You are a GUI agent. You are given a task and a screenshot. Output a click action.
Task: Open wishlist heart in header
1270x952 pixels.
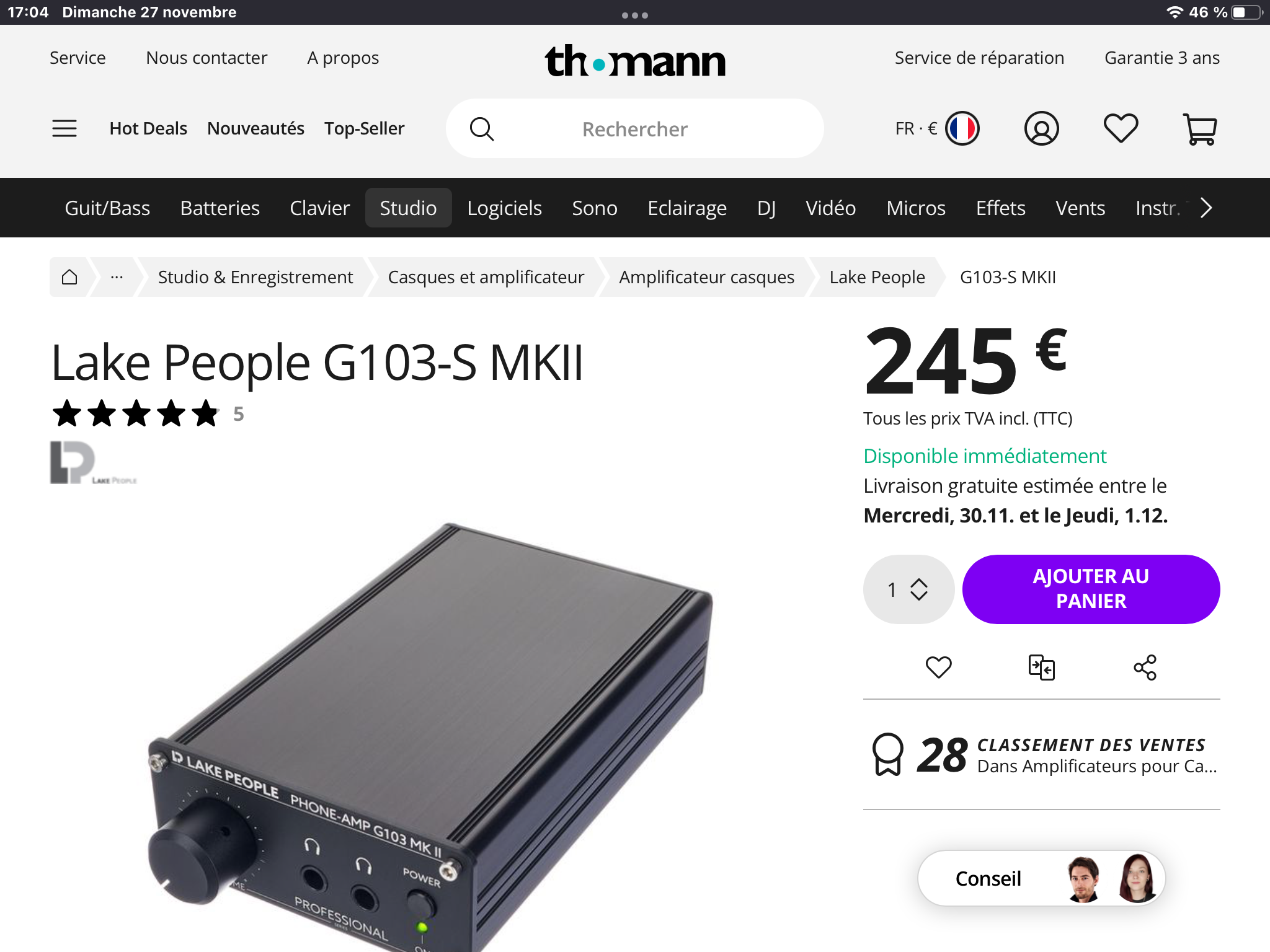[1121, 128]
